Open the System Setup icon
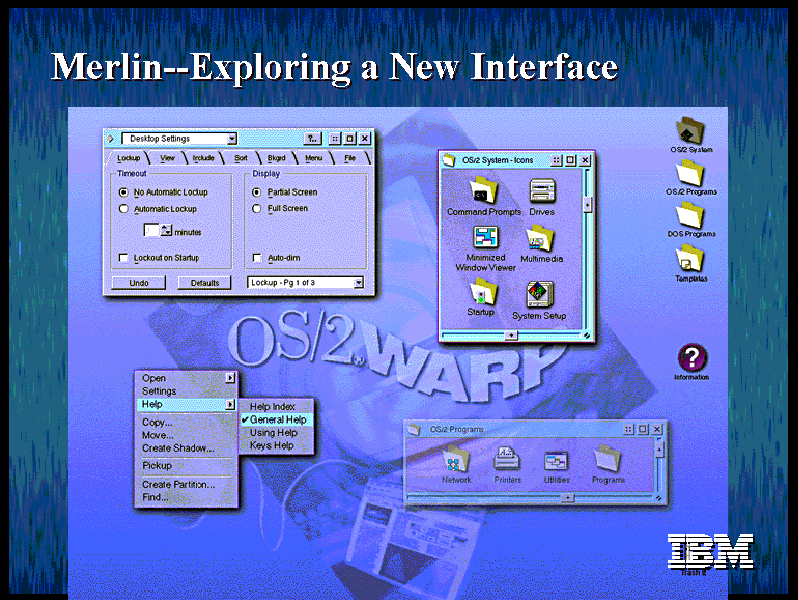This screenshot has width=798, height=600. point(539,295)
